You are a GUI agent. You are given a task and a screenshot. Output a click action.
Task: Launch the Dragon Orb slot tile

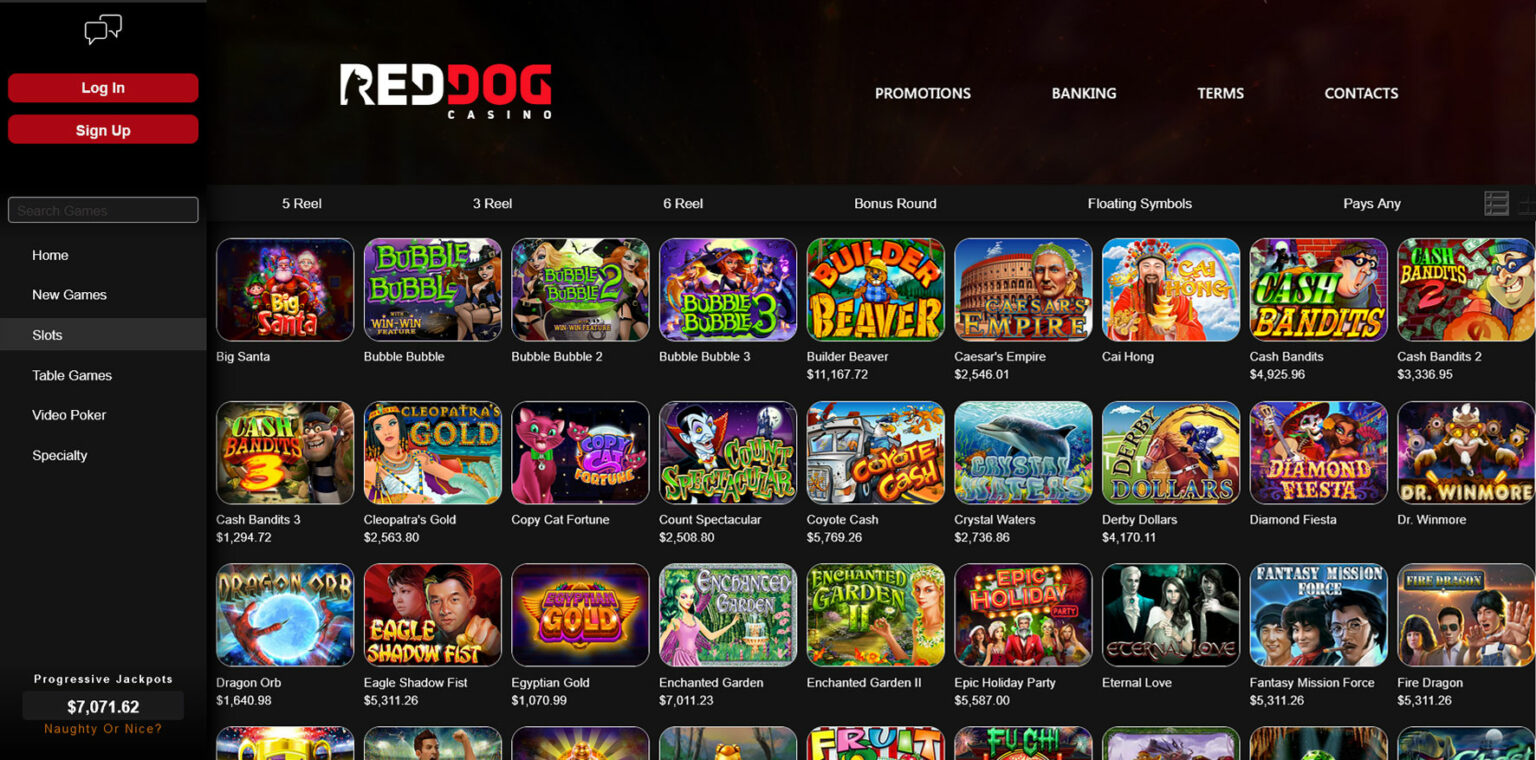pos(285,615)
